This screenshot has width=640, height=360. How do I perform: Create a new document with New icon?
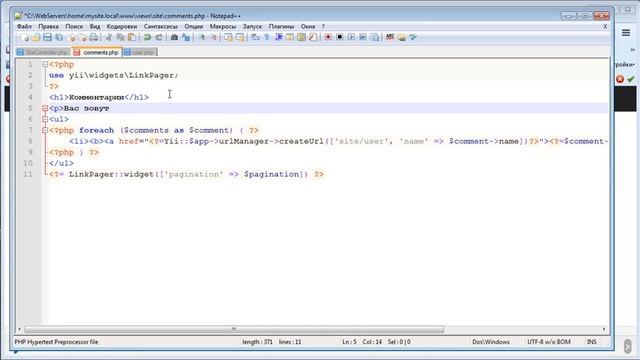(24, 38)
